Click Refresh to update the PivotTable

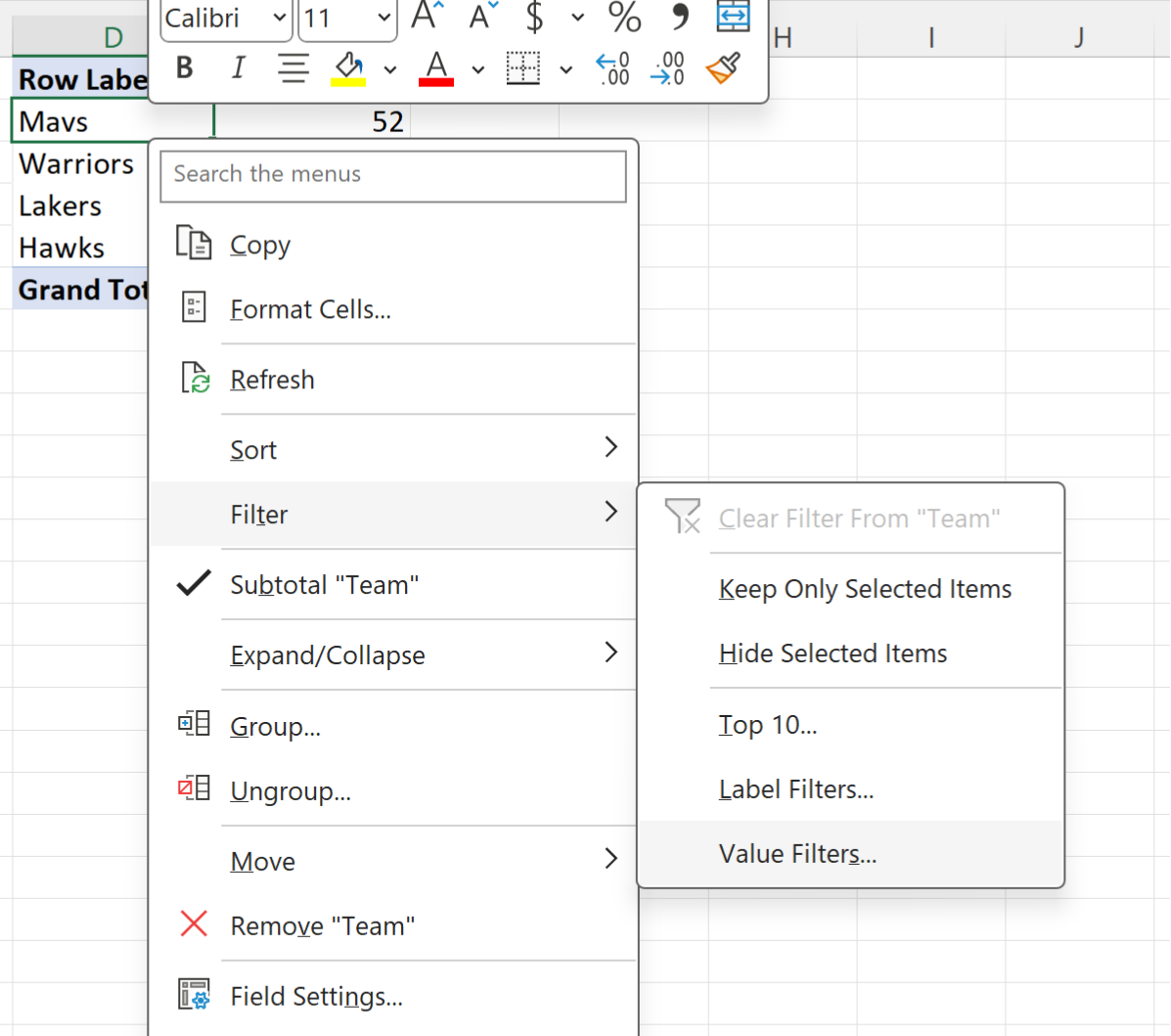point(272,379)
